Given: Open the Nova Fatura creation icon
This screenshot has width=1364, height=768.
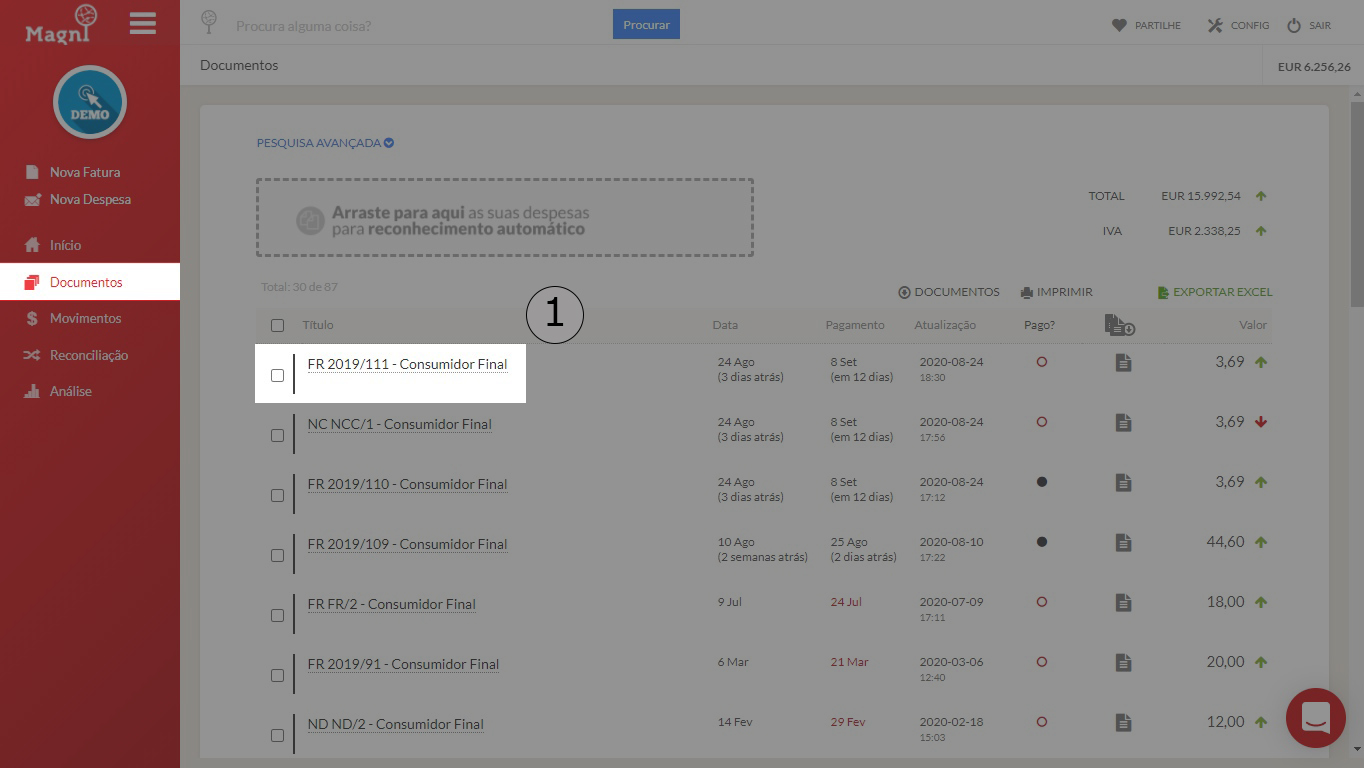Looking at the screenshot, I should [32, 171].
